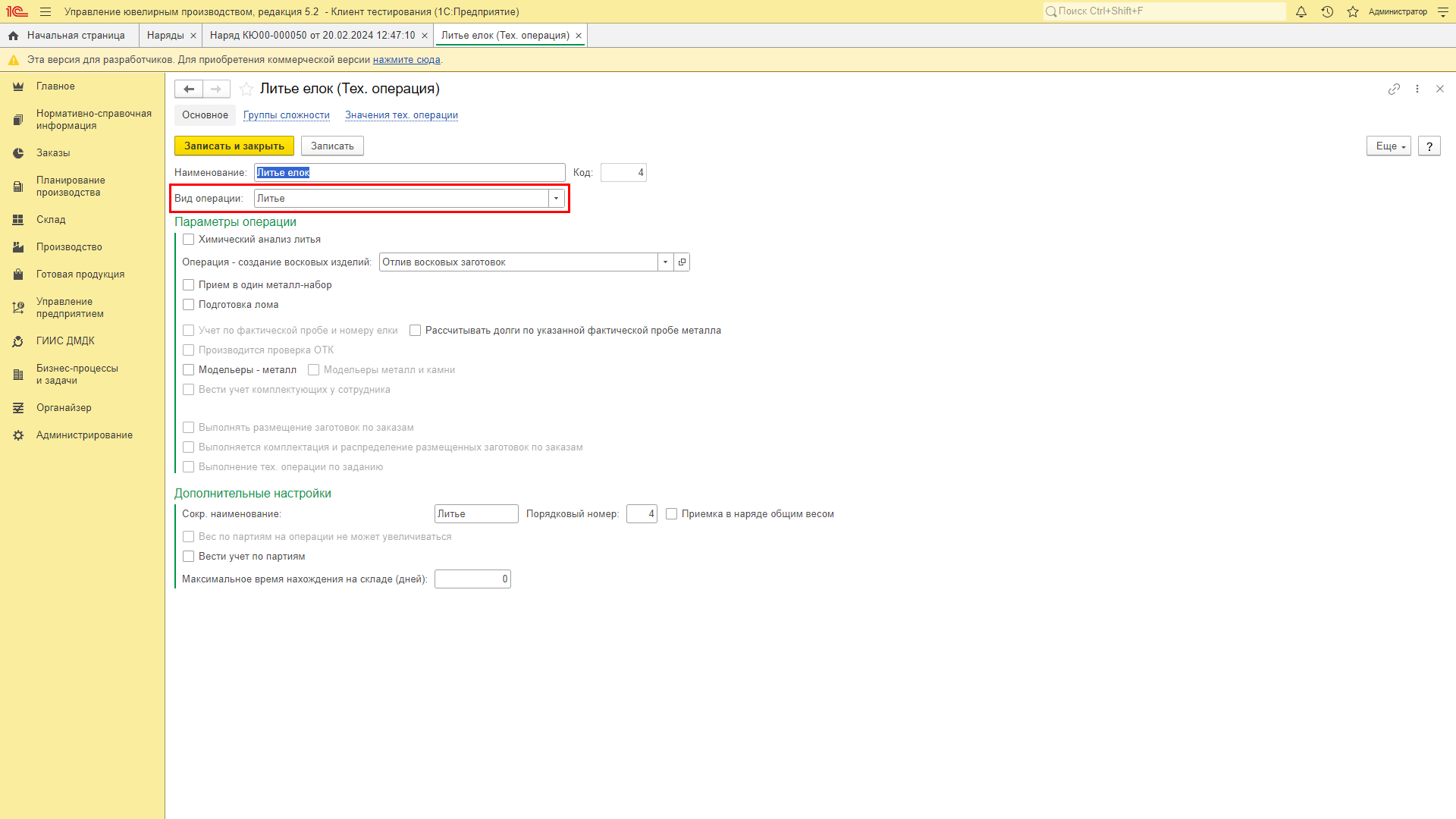Click the home icon on Начальная страница tab
1456x819 pixels.
(13, 36)
